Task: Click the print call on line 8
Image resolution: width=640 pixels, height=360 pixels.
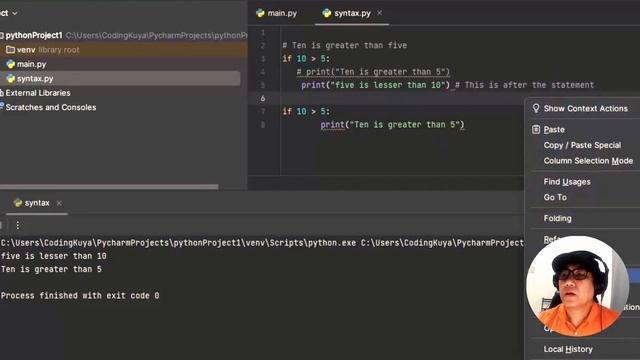Action: pyautogui.click(x=392, y=124)
